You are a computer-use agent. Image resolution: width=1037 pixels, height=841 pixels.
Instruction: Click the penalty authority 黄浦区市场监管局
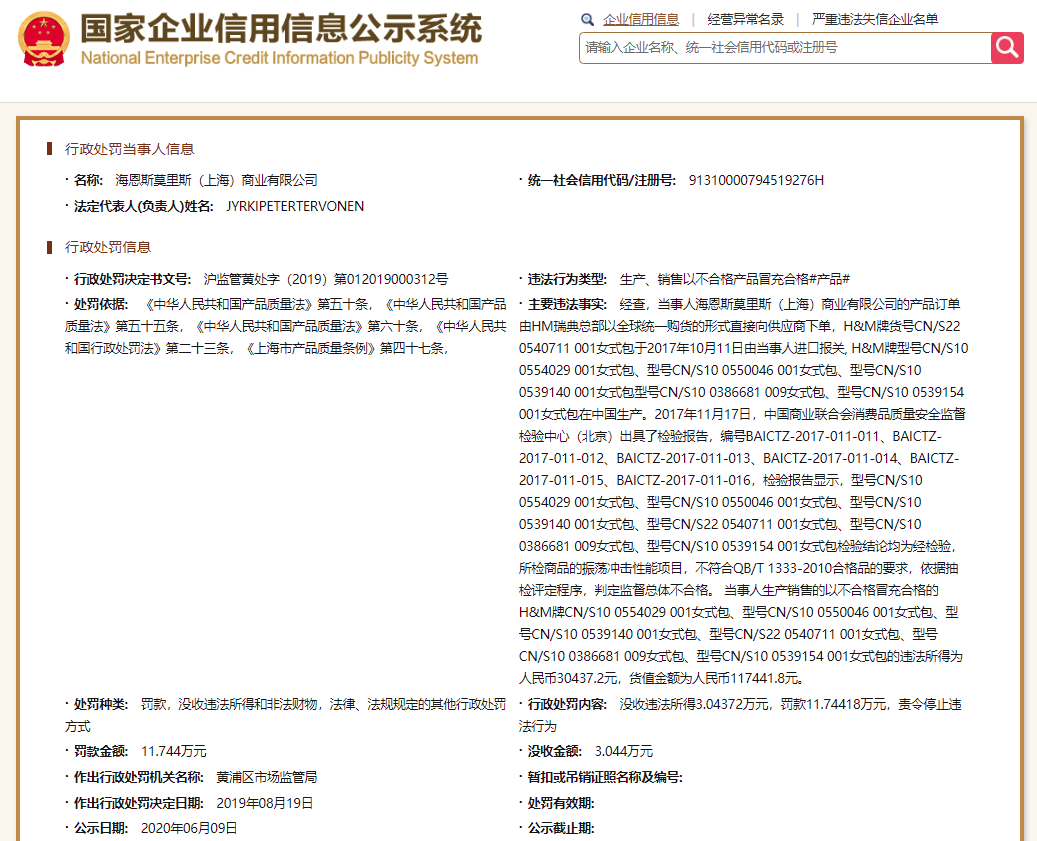(267, 777)
